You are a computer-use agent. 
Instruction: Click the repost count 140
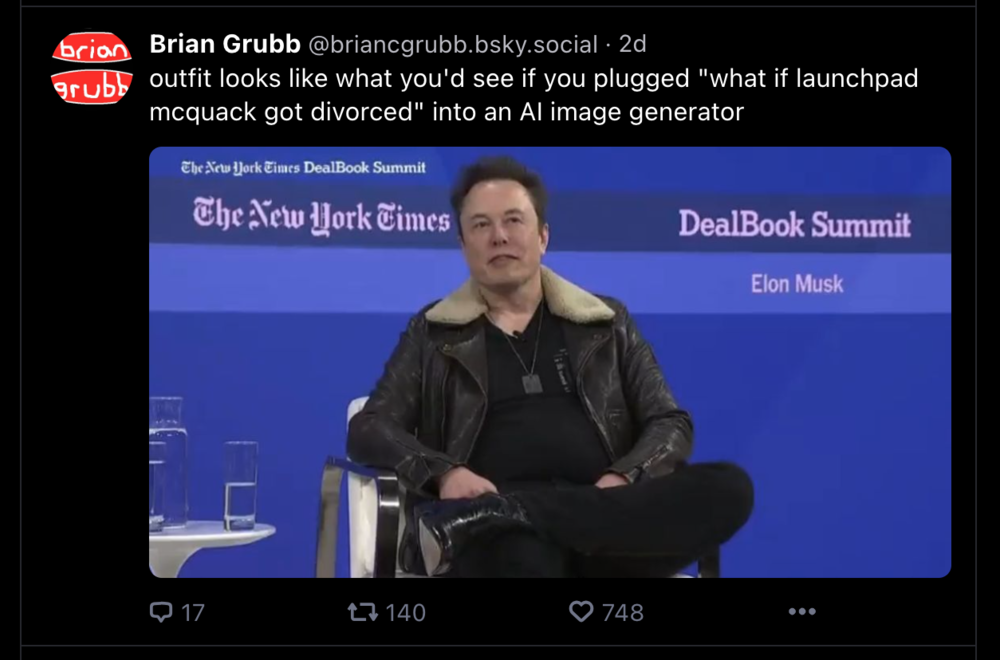(406, 613)
